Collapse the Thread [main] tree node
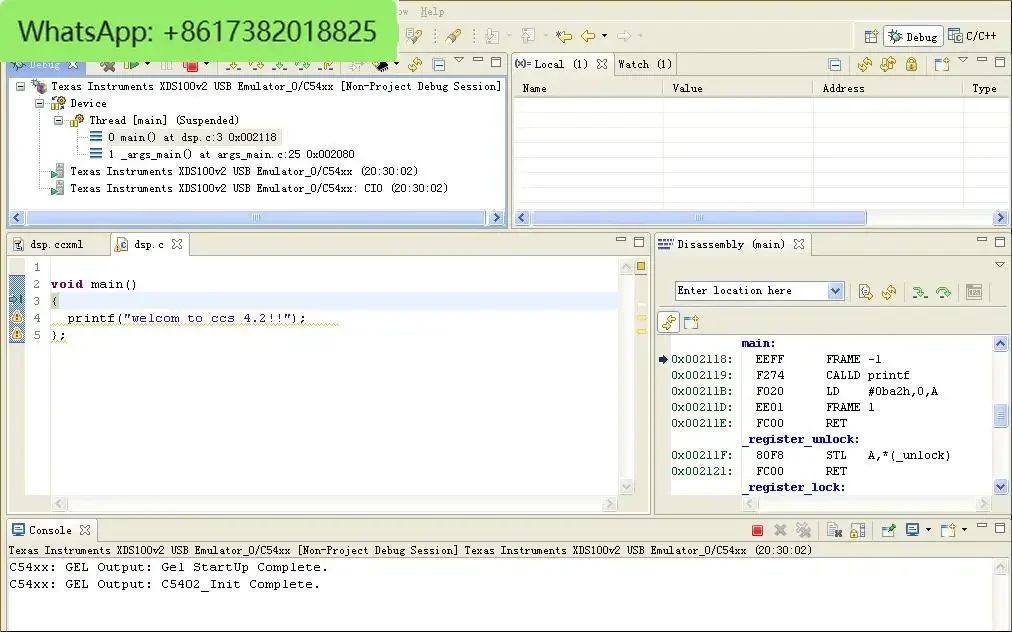Viewport: 1012px width, 632px height. tap(58, 120)
